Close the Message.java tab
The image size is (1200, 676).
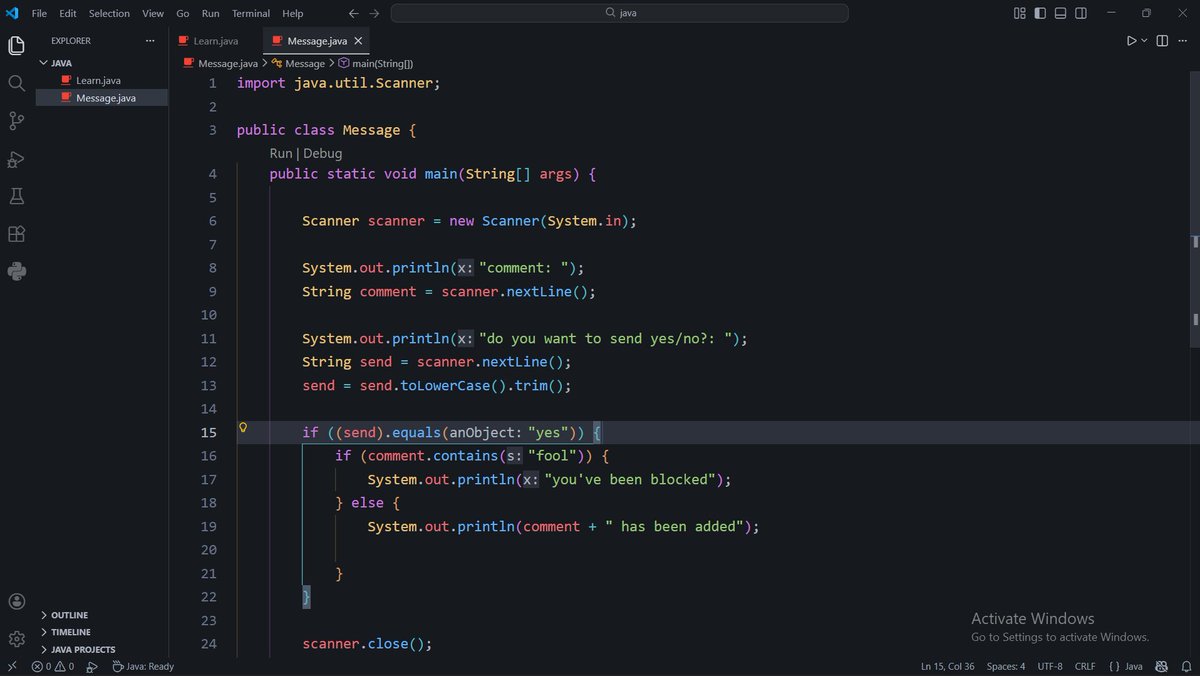pos(359,41)
